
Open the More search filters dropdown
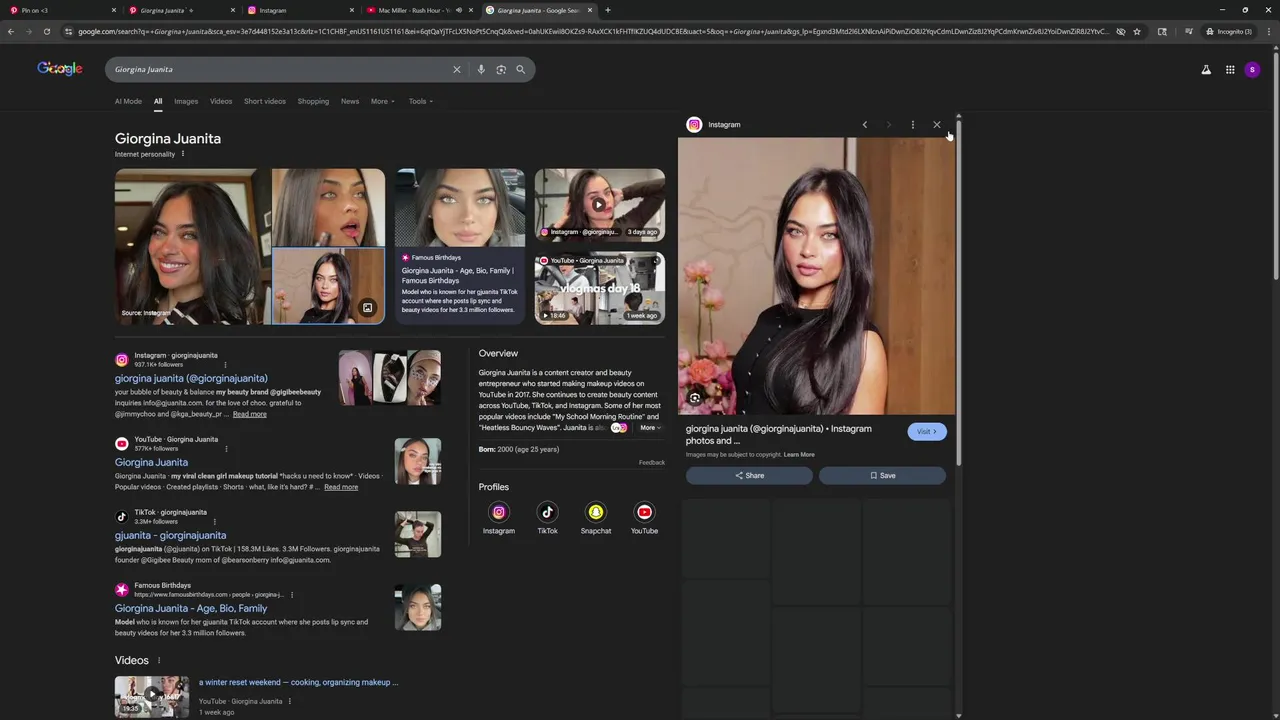point(383,101)
